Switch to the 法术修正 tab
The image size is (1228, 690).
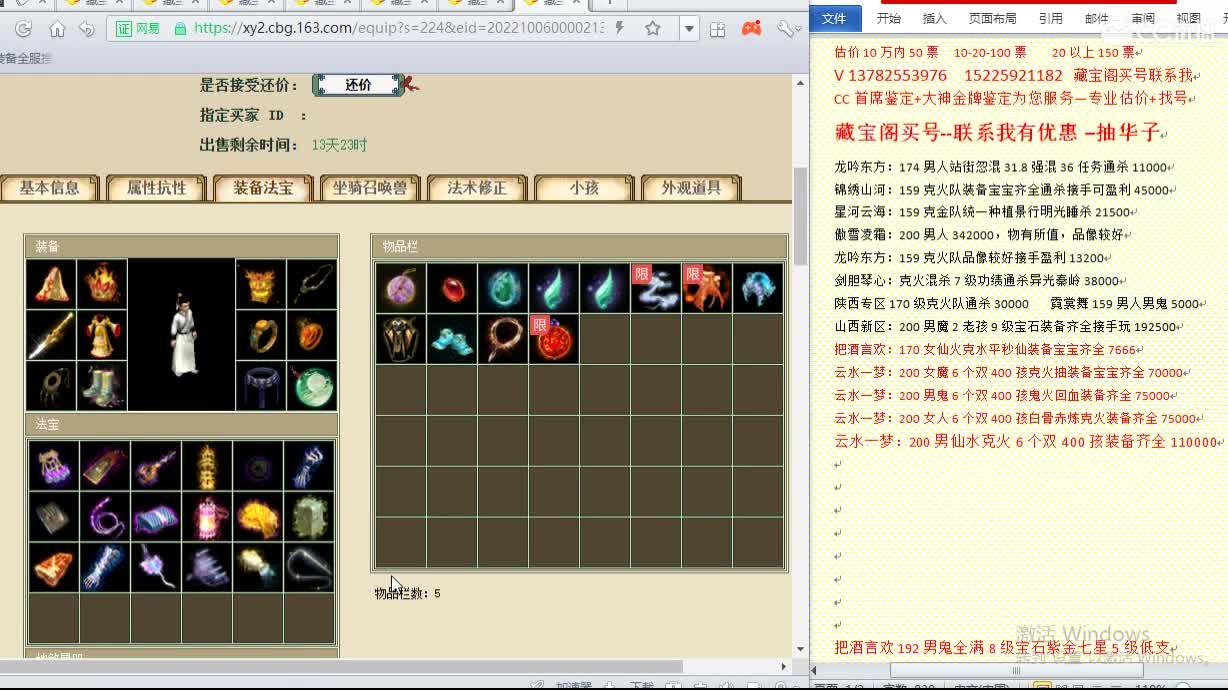[477, 188]
